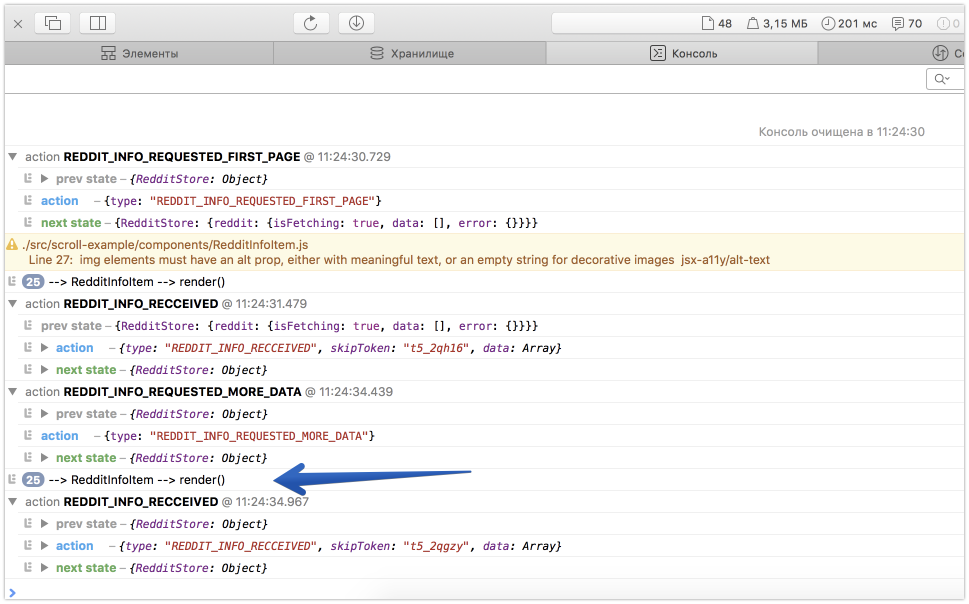This screenshot has width=969, height=604.
Task: Expand next state in the 11:24:31.479 group
Action: tap(44, 370)
